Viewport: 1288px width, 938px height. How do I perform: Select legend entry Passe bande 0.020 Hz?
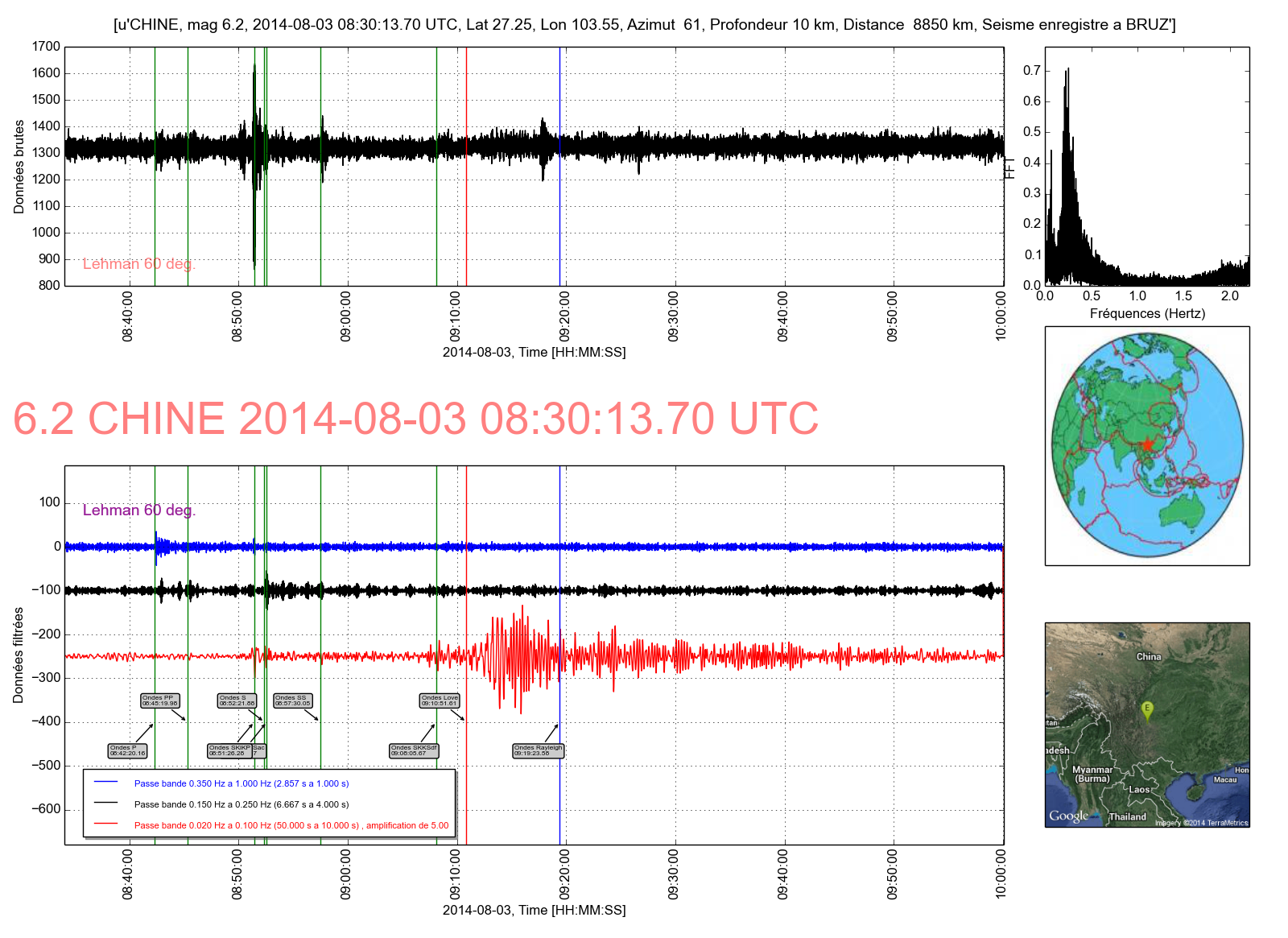(291, 825)
